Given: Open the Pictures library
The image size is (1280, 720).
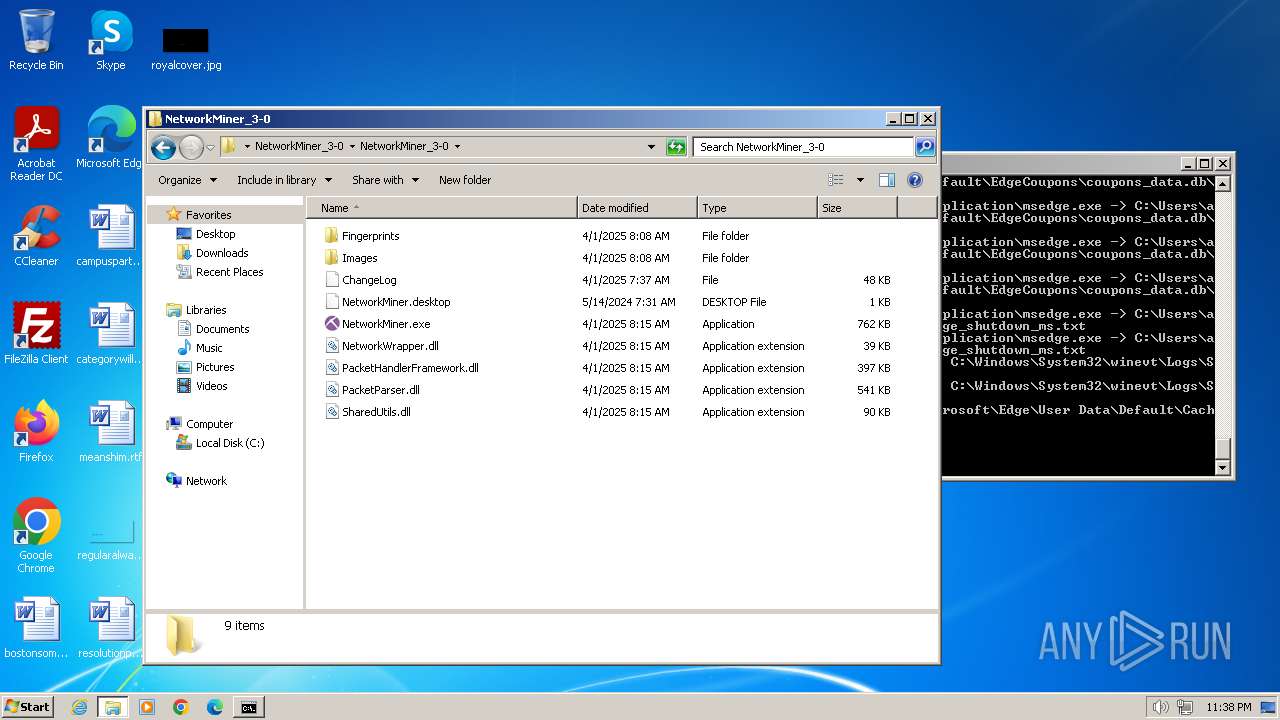Looking at the screenshot, I should click(215, 367).
